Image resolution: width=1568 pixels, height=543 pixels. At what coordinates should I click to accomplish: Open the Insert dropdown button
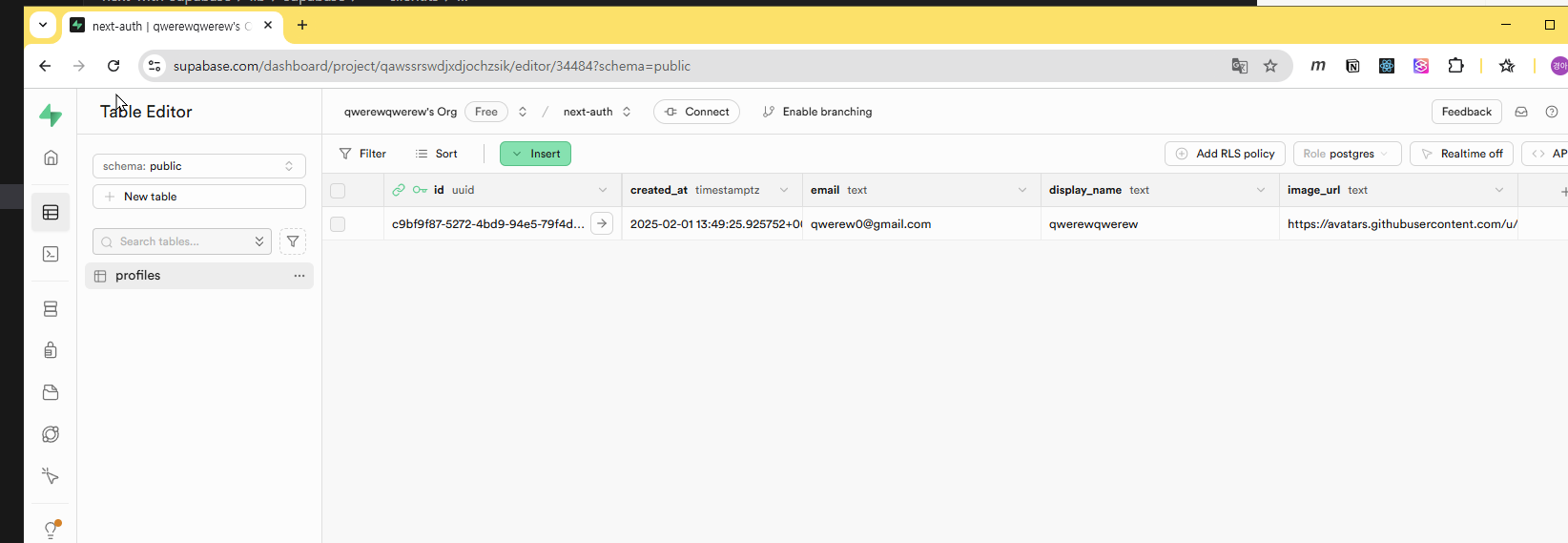[535, 154]
